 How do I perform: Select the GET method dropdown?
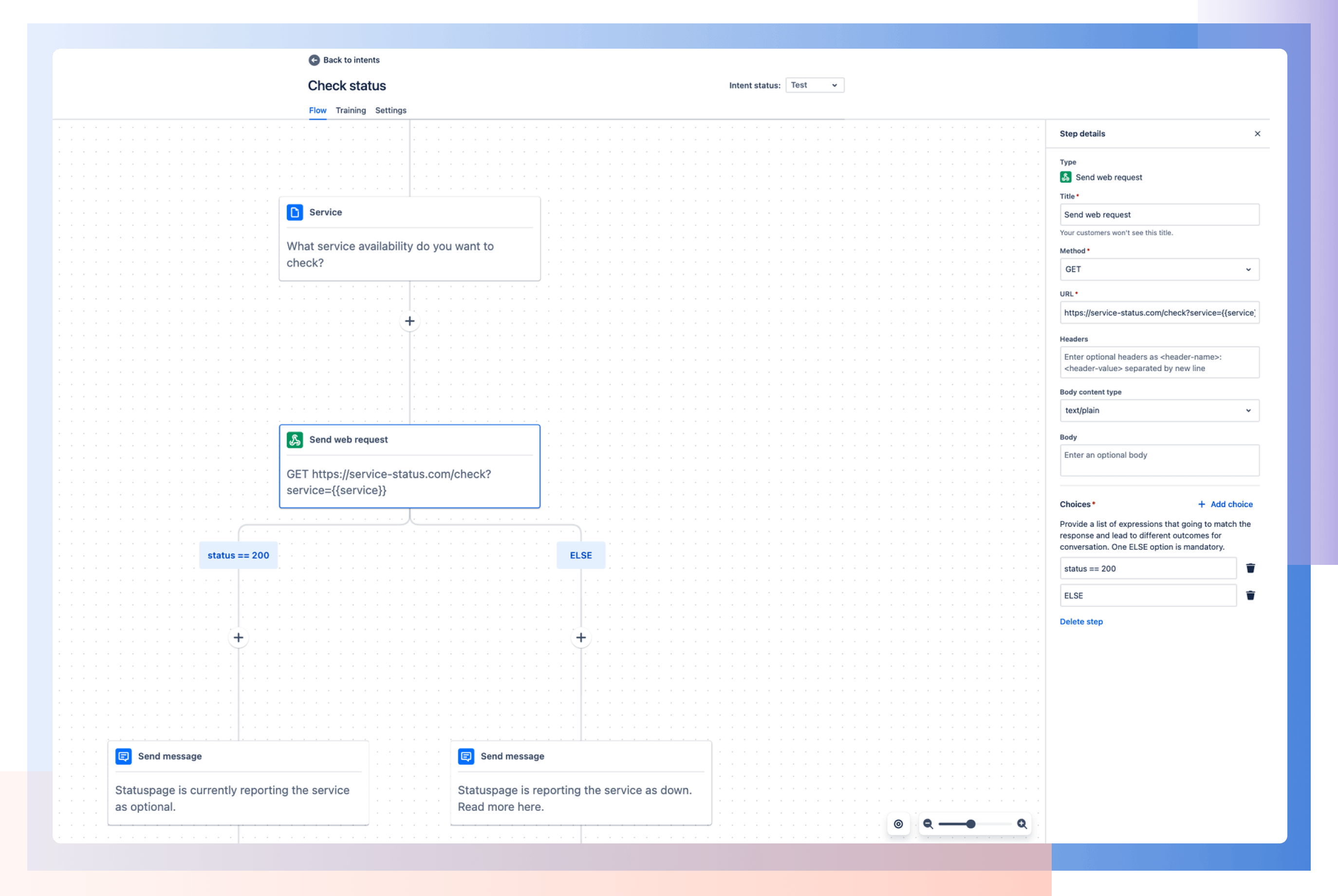click(1158, 269)
